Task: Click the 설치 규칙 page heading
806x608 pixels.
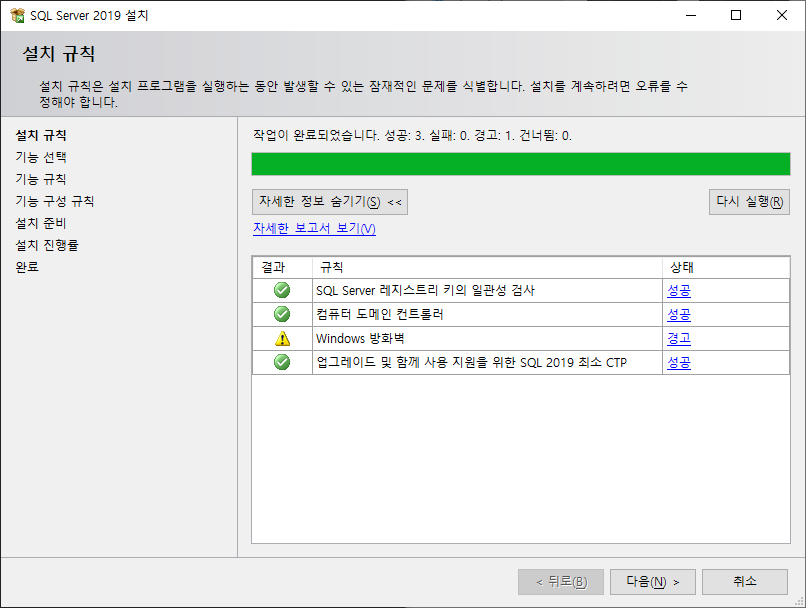Action: click(59, 53)
